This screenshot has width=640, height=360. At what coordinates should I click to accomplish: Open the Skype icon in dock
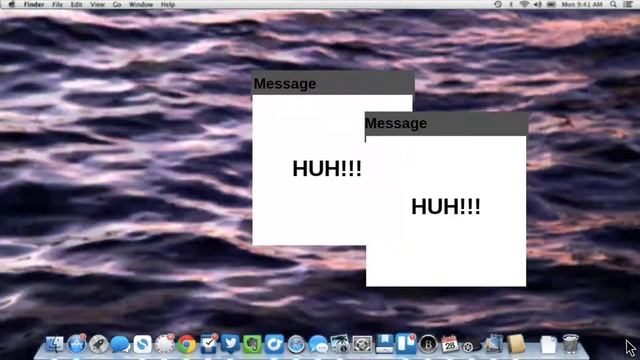(142, 345)
